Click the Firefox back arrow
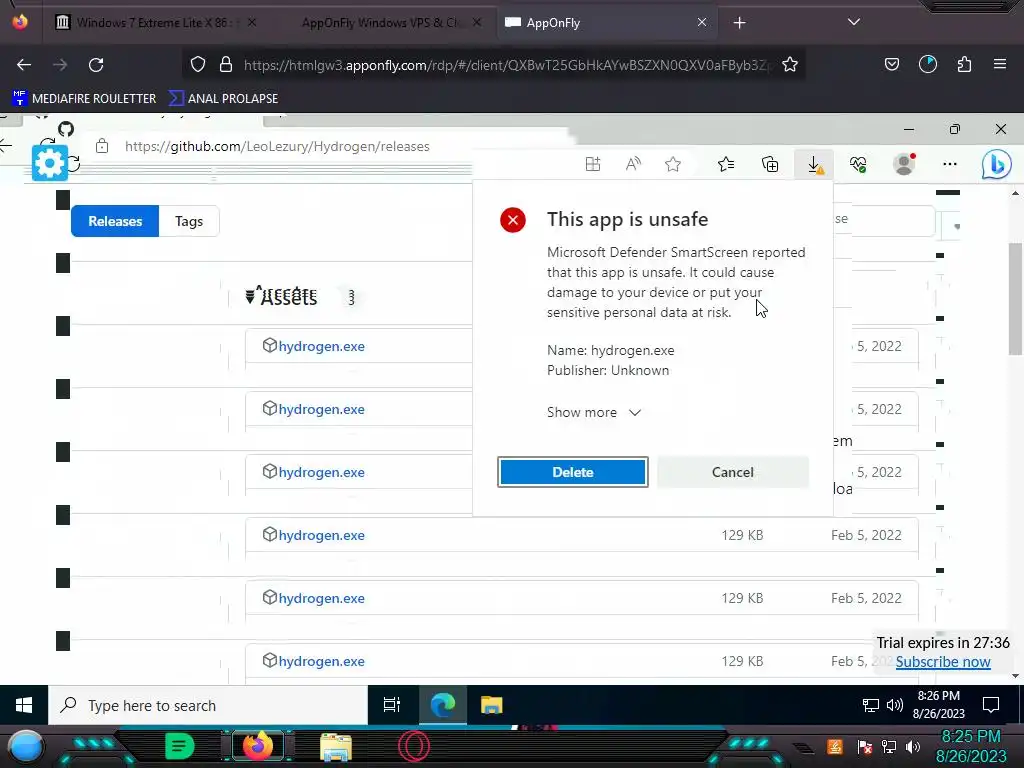 click(x=24, y=65)
